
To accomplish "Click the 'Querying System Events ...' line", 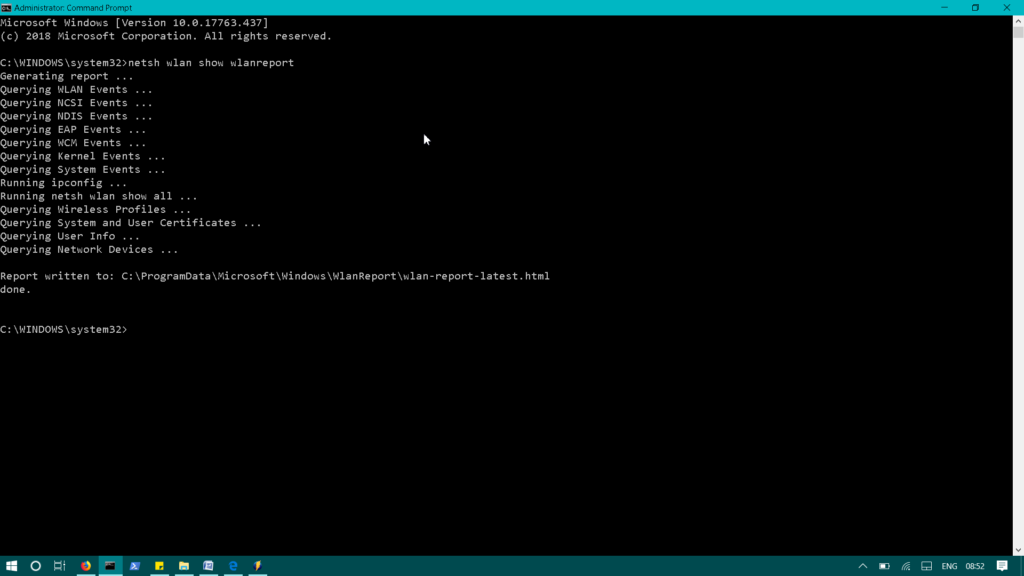I will tap(83, 170).
